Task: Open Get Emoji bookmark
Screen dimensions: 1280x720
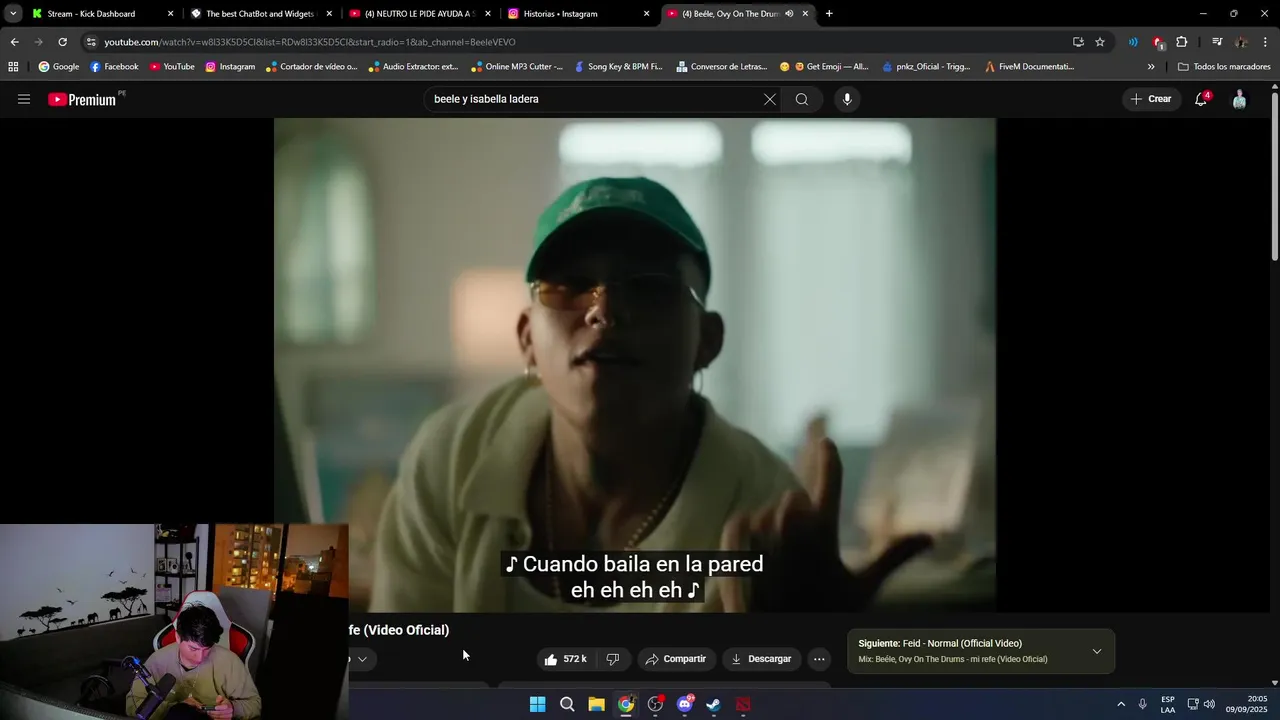Action: click(x=824, y=67)
